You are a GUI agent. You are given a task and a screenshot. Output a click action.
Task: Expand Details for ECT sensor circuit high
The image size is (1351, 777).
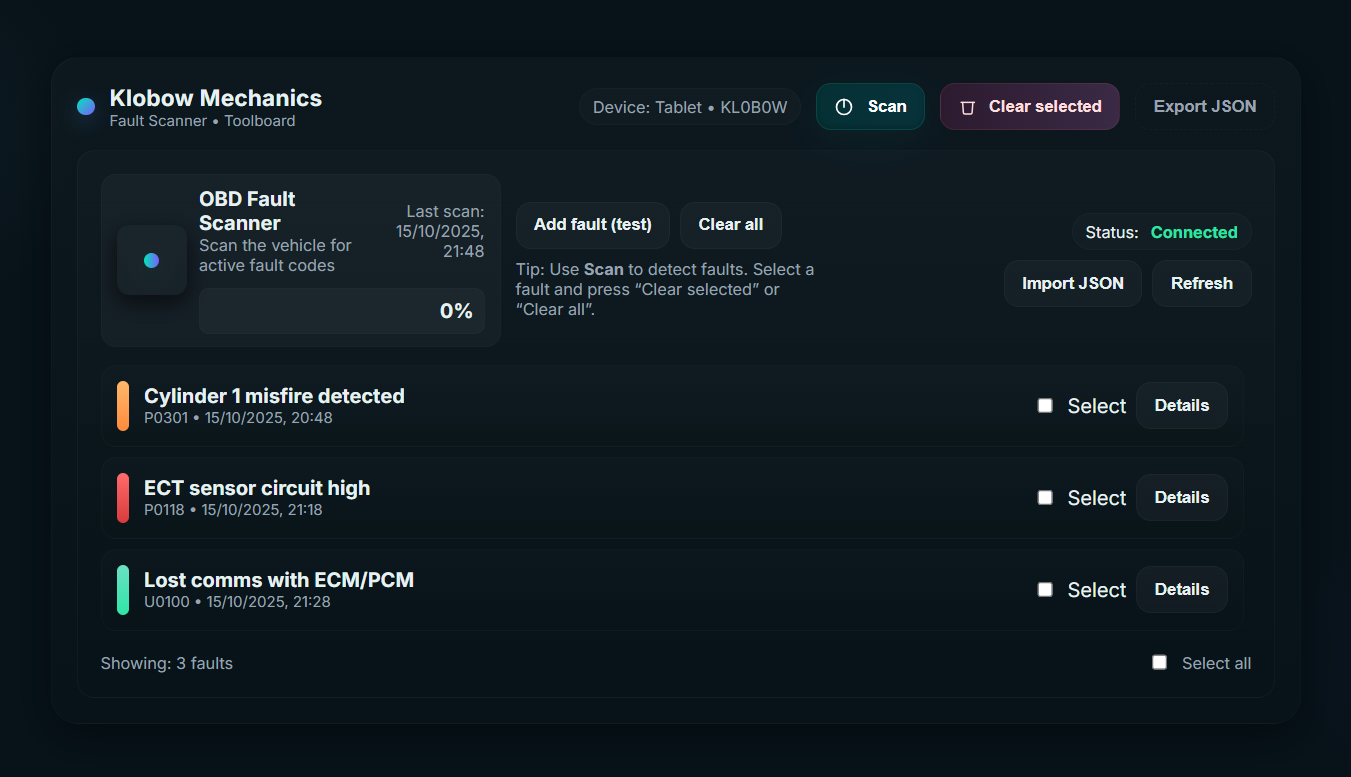click(1181, 498)
